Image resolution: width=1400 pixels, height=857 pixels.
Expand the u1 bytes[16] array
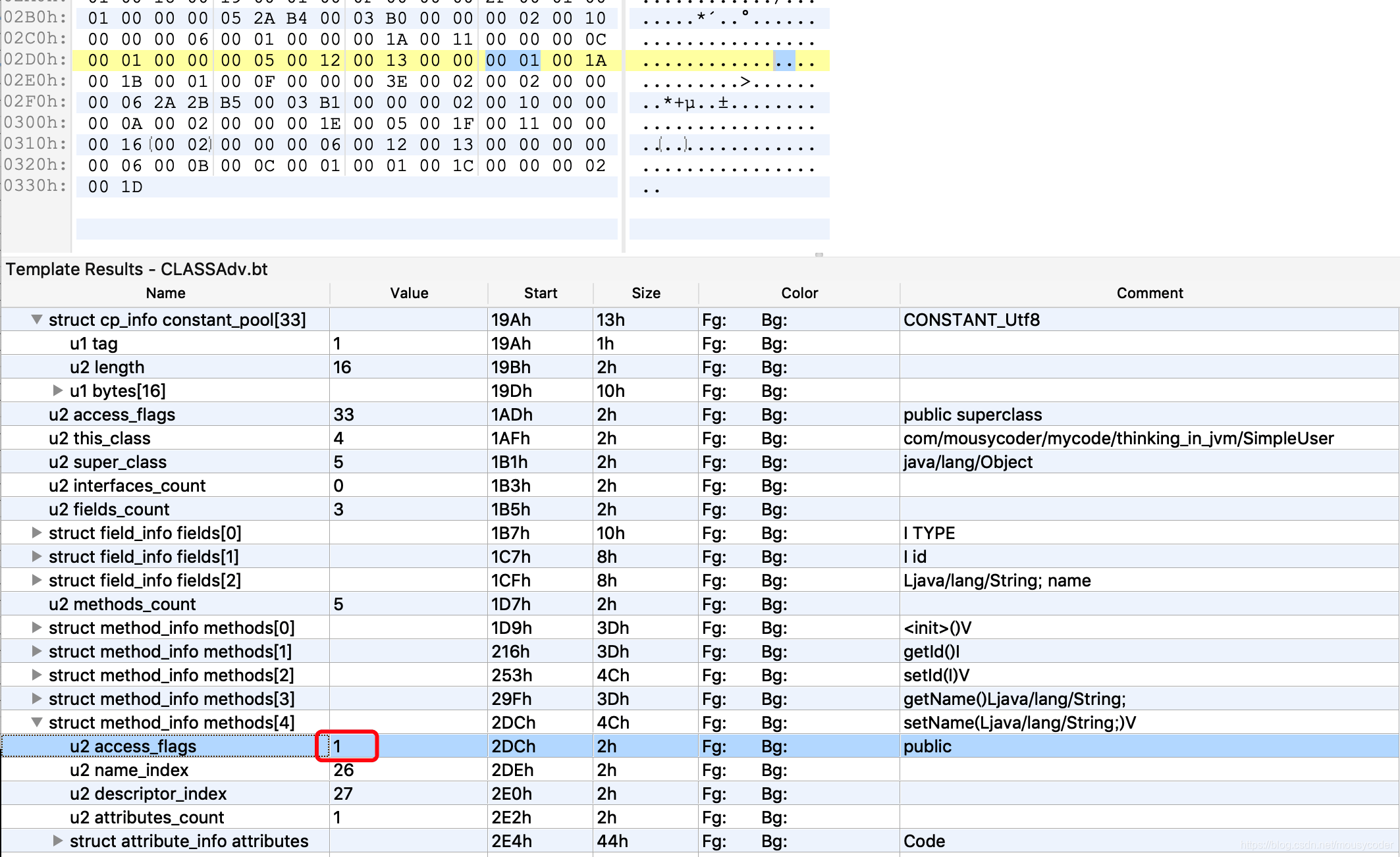tap(58, 391)
